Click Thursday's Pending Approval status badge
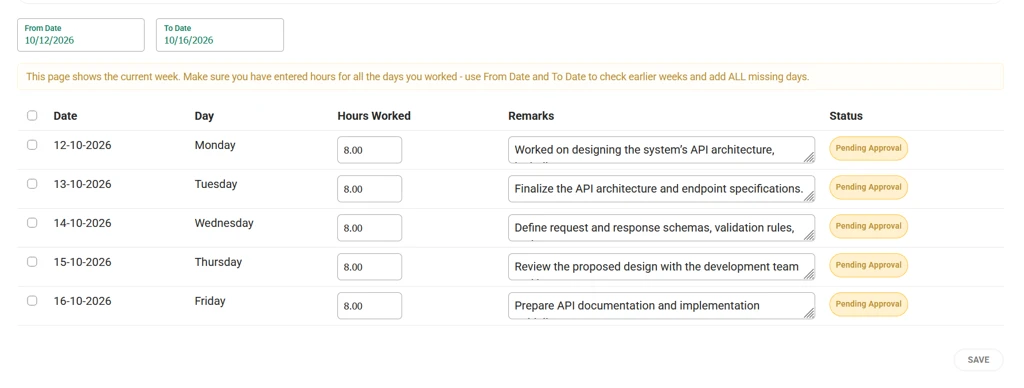Image resolution: width=1024 pixels, height=388 pixels. tap(869, 265)
